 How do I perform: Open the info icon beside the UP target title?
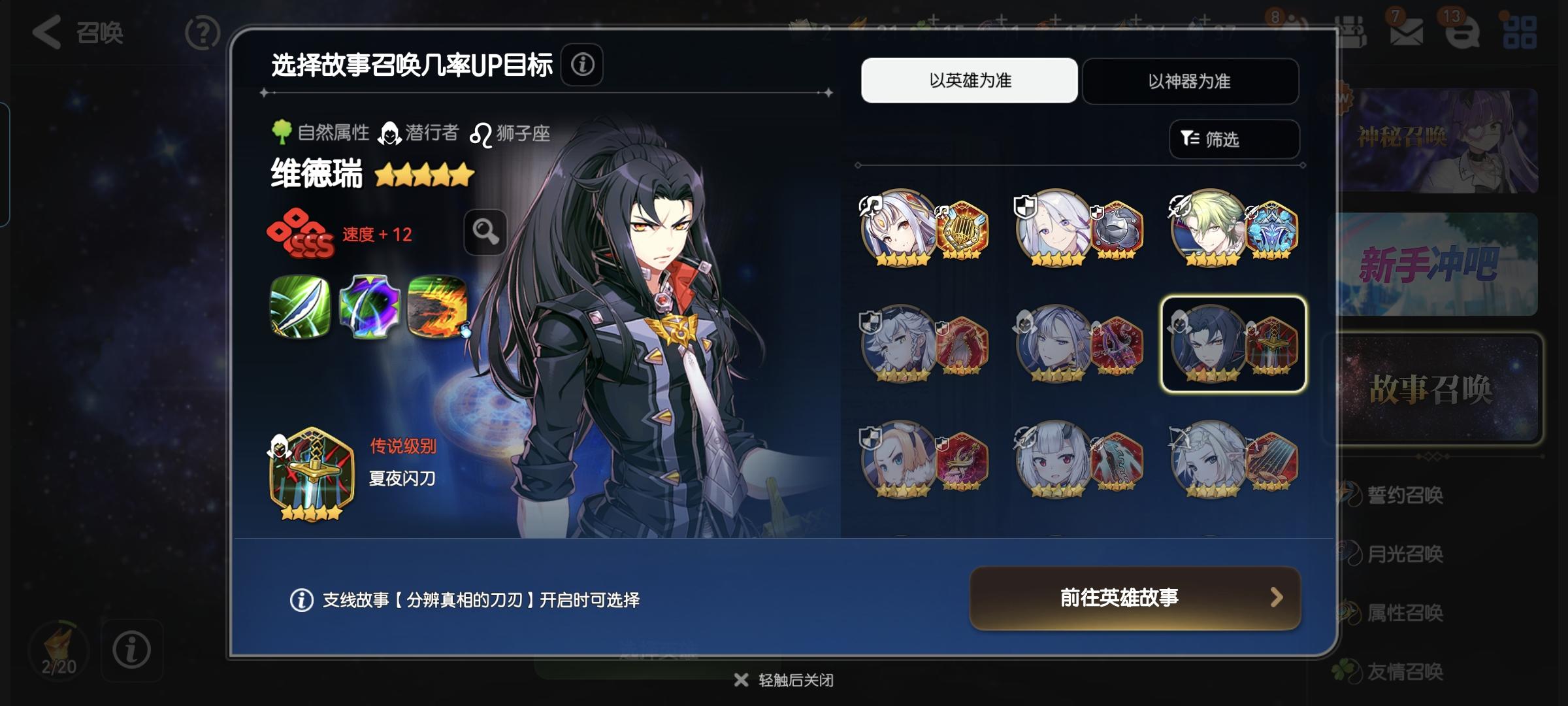(x=582, y=65)
